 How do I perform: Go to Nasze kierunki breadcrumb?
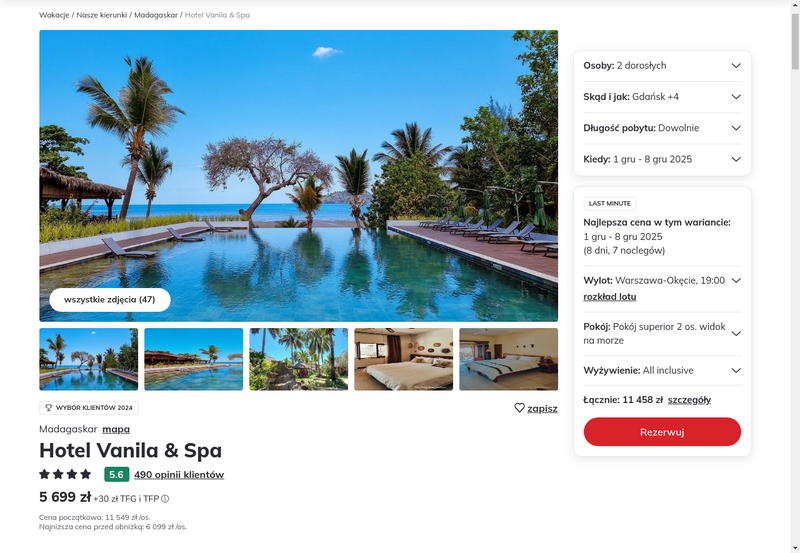(102, 15)
